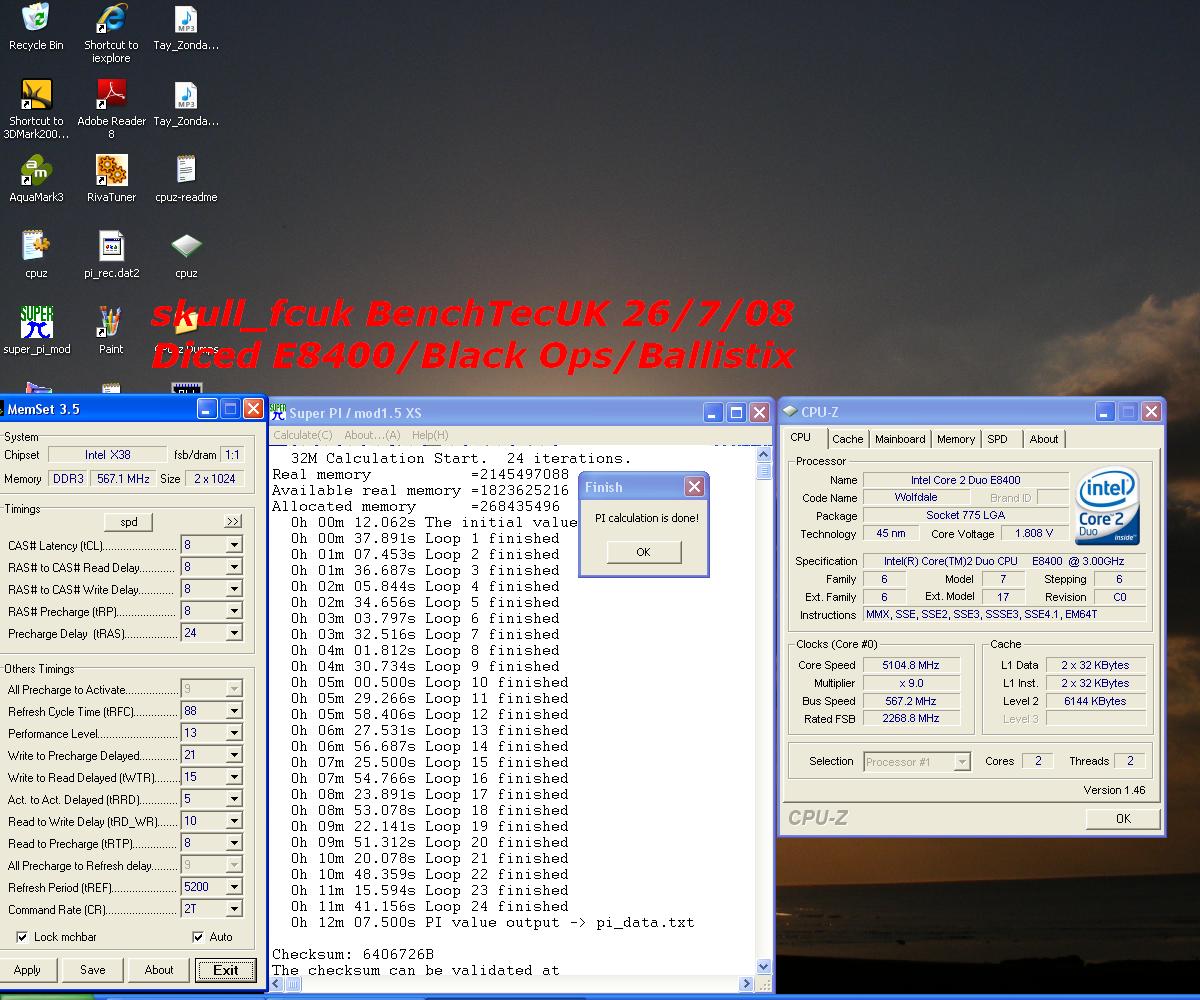Click the Loop 24 finished line

(430, 906)
